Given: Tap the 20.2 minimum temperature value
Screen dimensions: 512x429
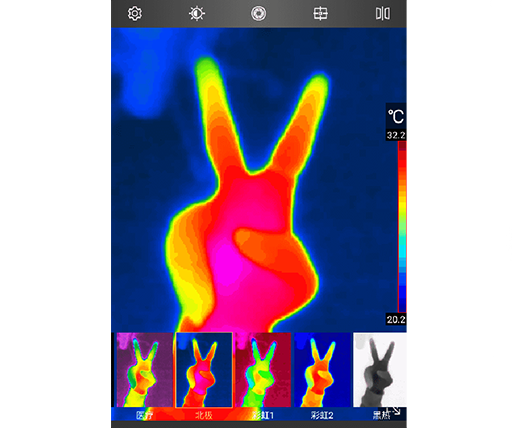Looking at the screenshot, I should click(x=396, y=320).
